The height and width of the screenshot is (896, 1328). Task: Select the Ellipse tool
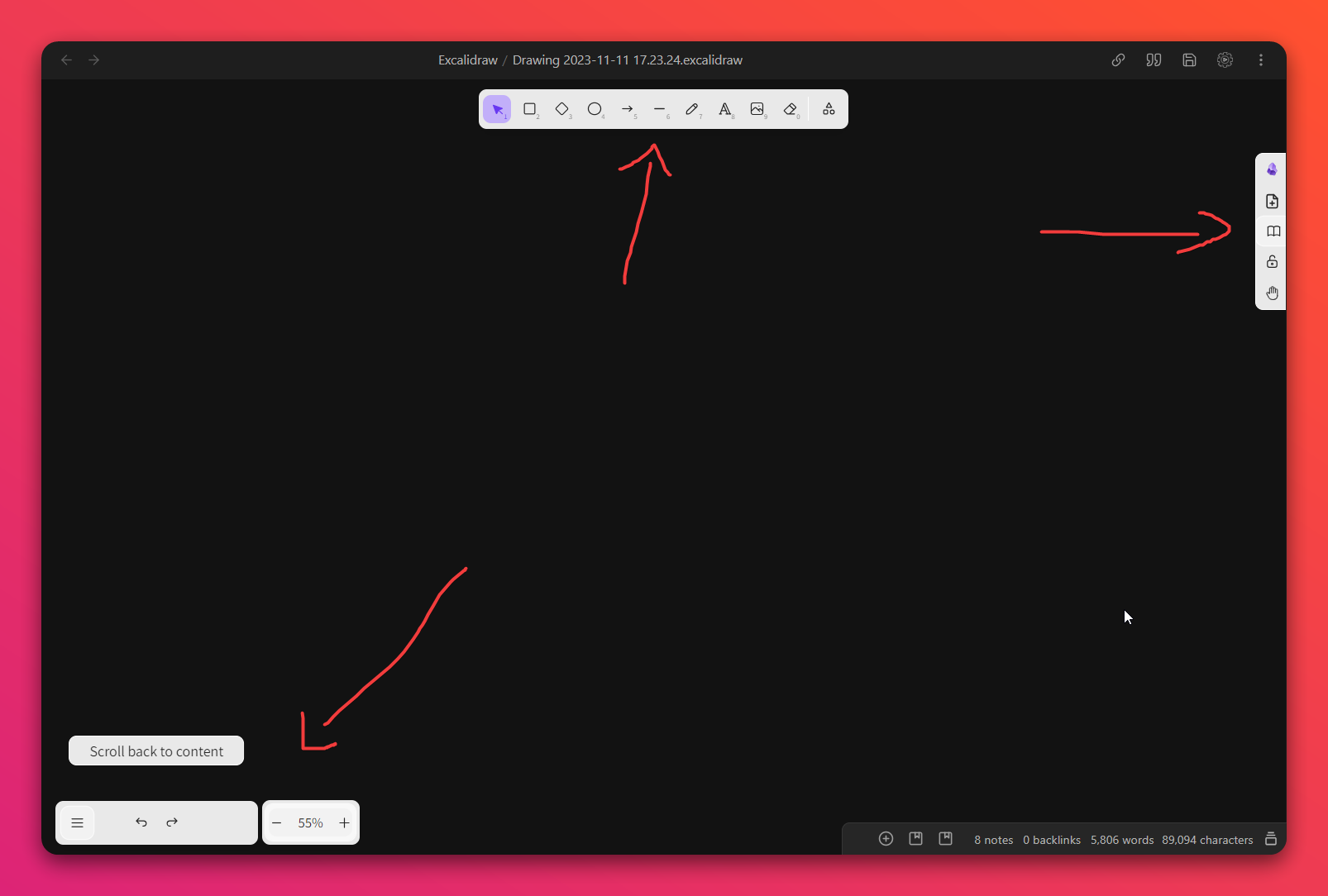595,109
